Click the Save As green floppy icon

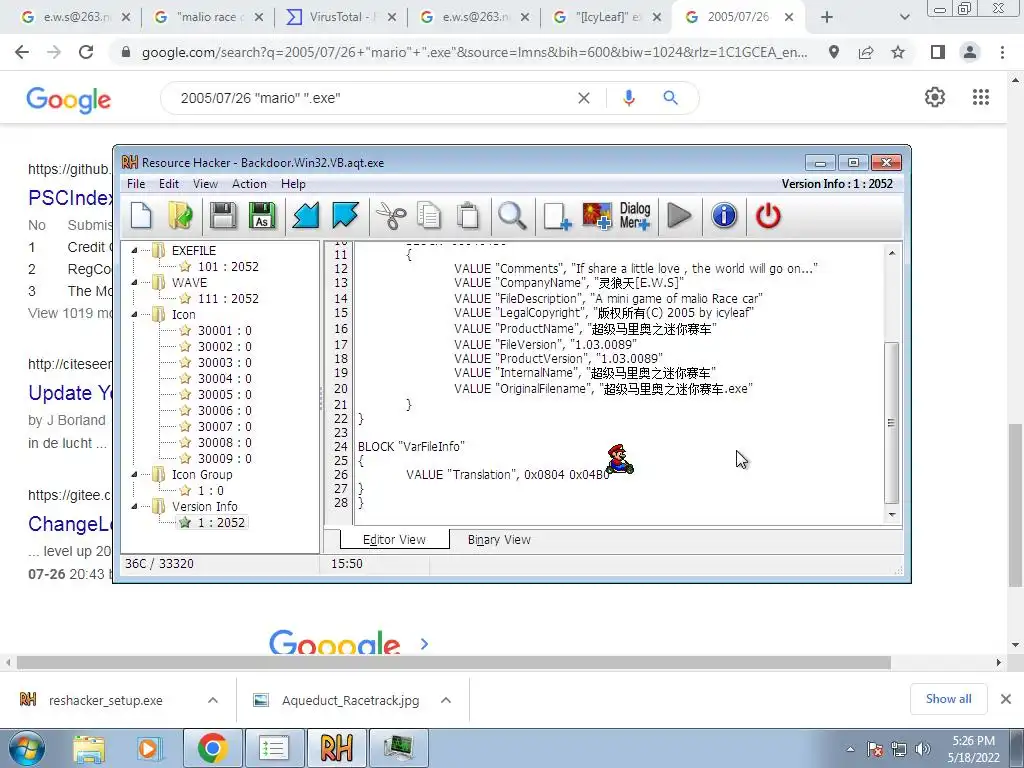(x=262, y=216)
